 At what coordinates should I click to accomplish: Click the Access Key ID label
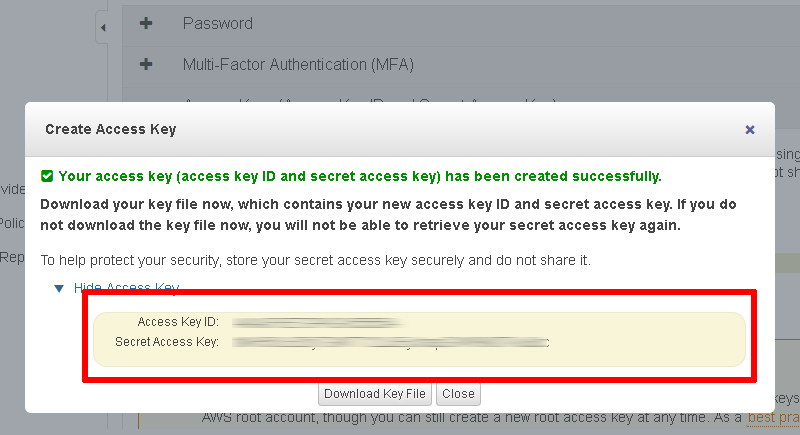coord(178,322)
